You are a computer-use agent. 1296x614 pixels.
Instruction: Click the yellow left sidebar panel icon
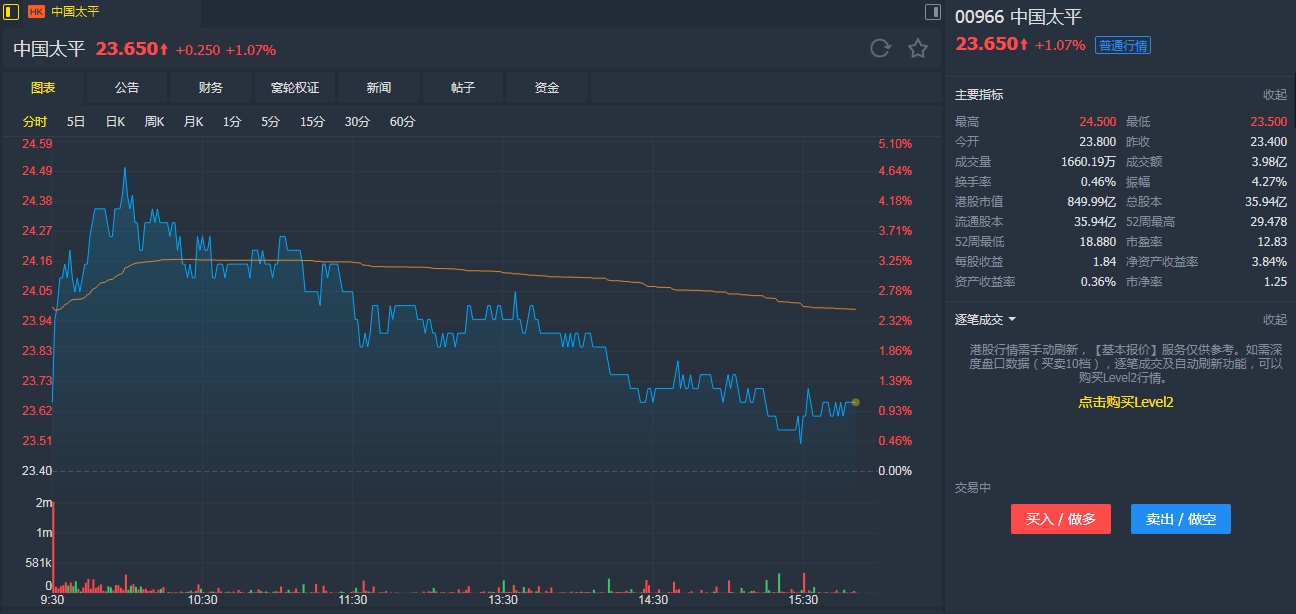click(11, 12)
